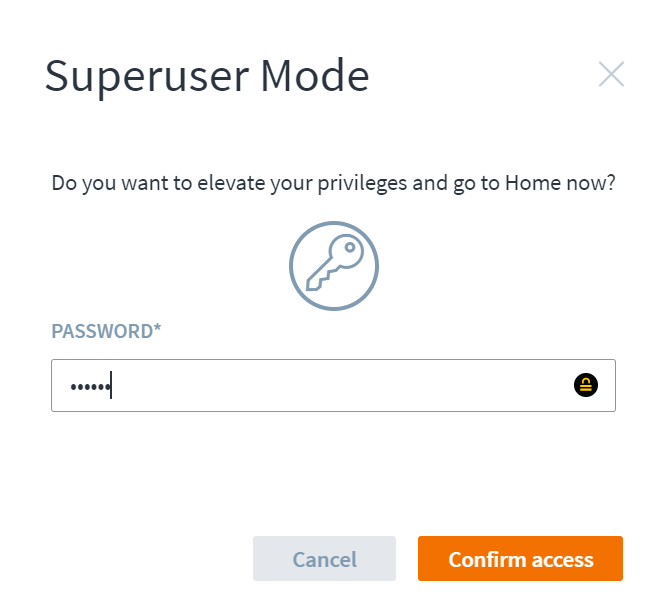
Task: Click the key icon in the circle
Action: pyautogui.click(x=334, y=265)
